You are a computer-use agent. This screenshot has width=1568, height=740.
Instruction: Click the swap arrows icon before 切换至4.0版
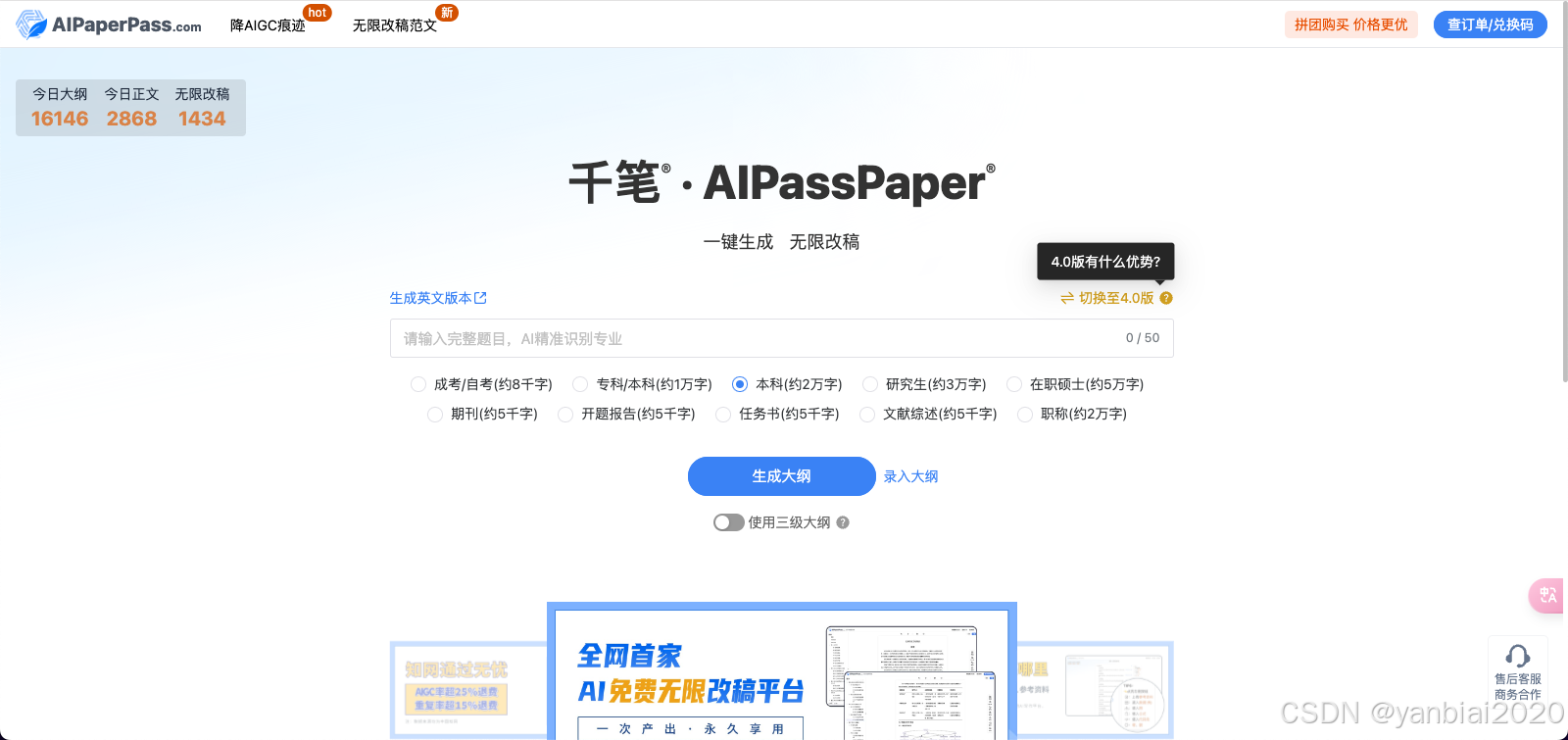(1067, 298)
